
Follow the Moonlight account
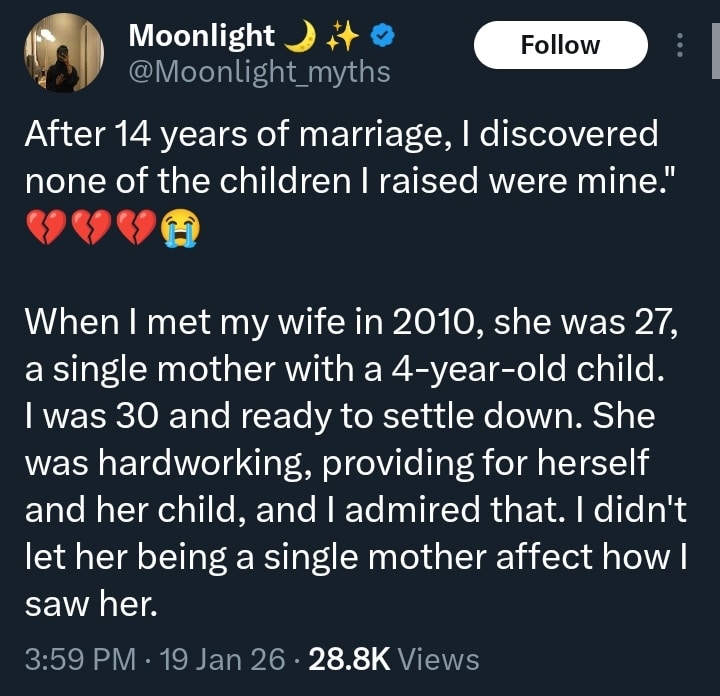coord(560,45)
